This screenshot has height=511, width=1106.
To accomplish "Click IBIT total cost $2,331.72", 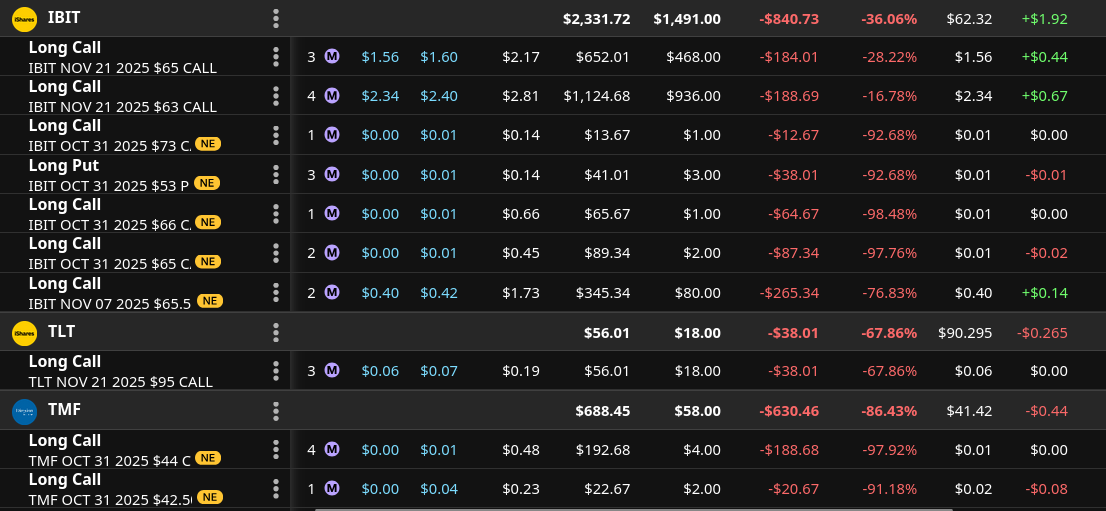I will tap(596, 19).
